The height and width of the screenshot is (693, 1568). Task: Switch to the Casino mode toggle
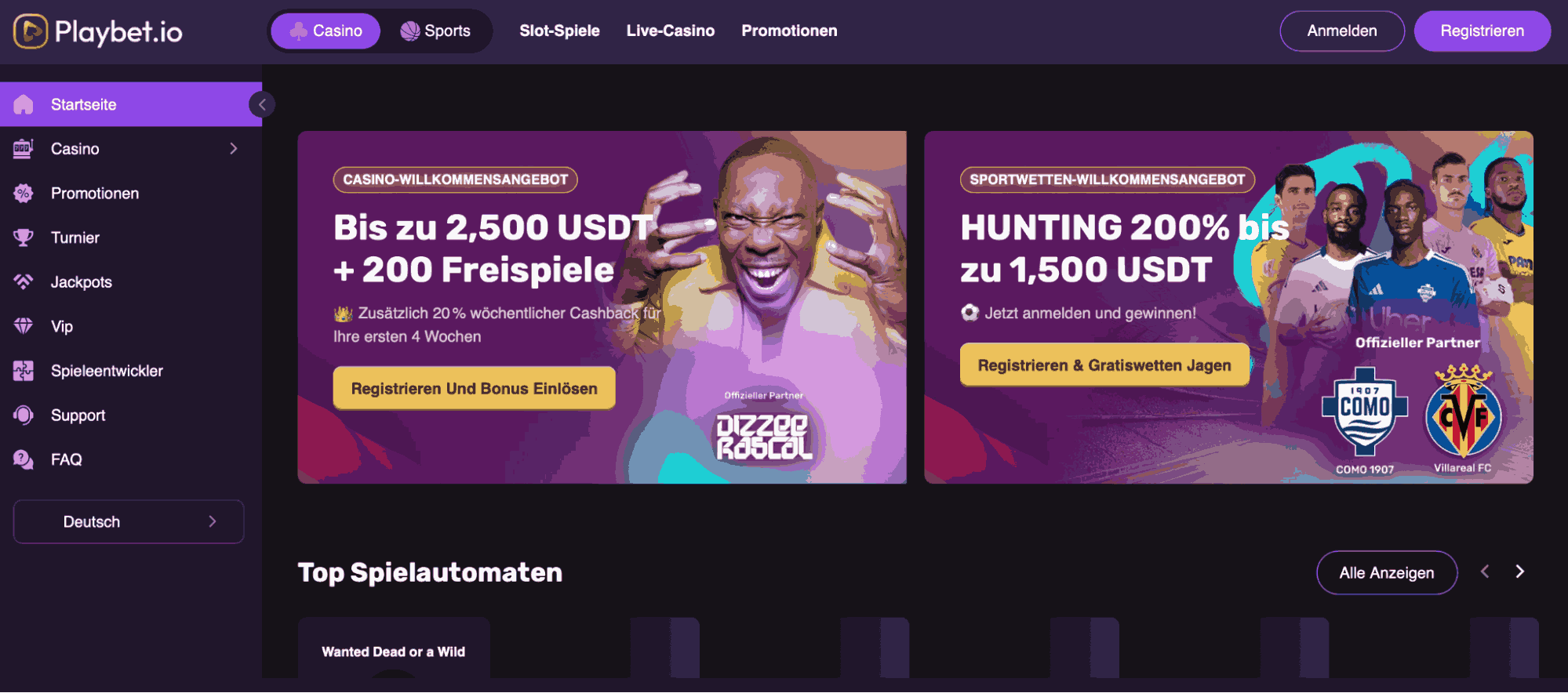click(326, 31)
